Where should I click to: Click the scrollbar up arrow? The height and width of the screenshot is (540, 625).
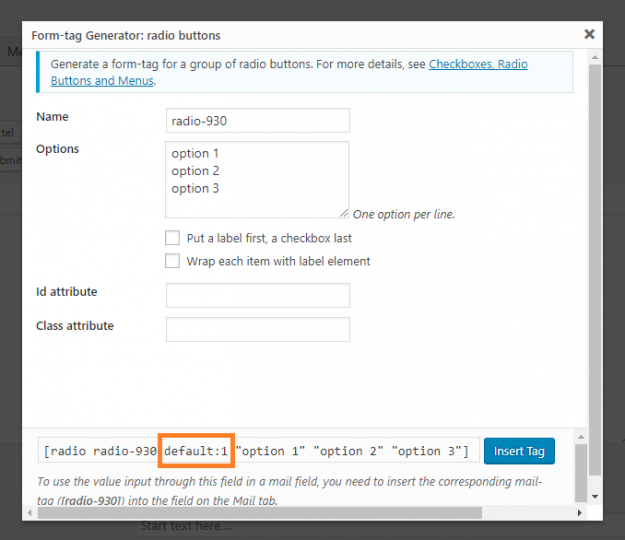point(594,57)
